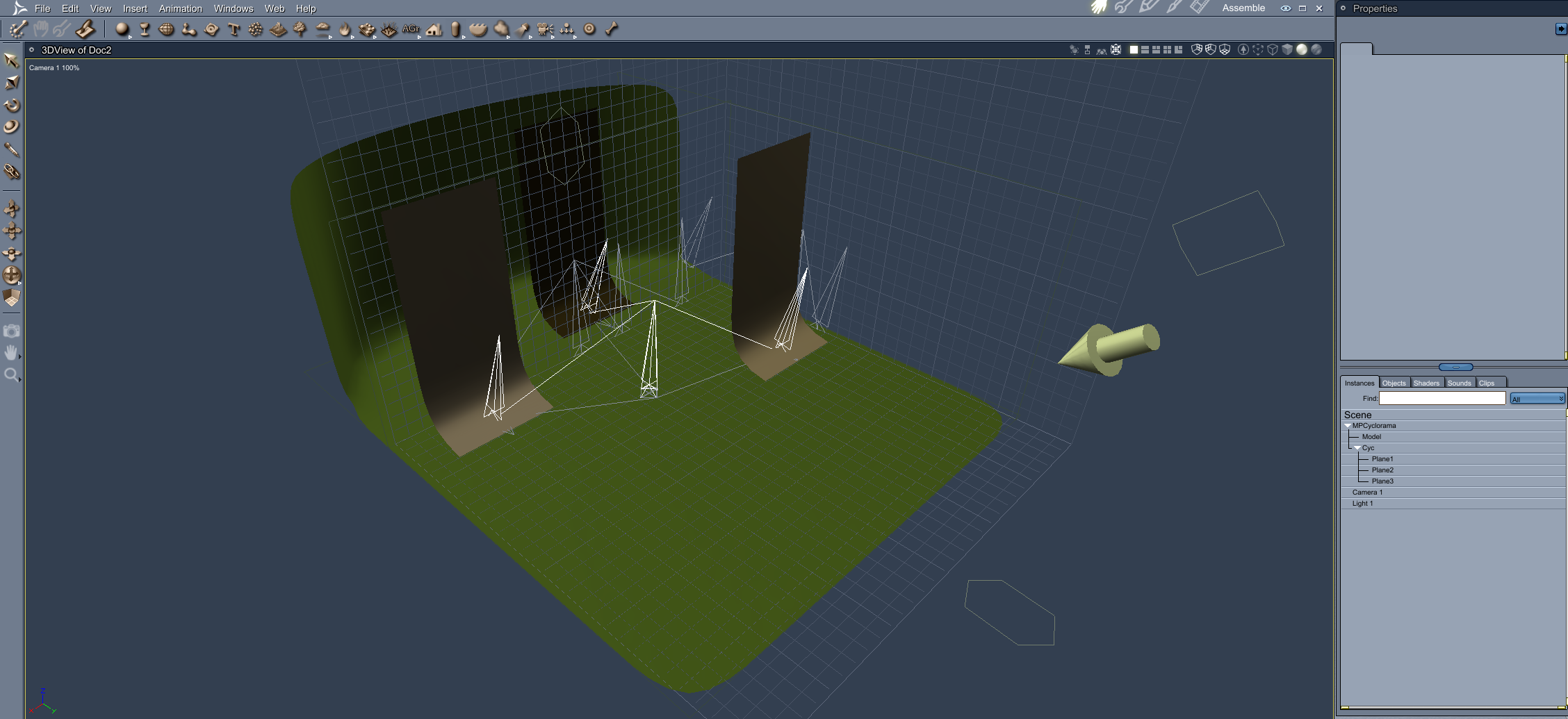Select the ringed-planet Universal Manipulator tool

pyautogui.click(x=11, y=127)
